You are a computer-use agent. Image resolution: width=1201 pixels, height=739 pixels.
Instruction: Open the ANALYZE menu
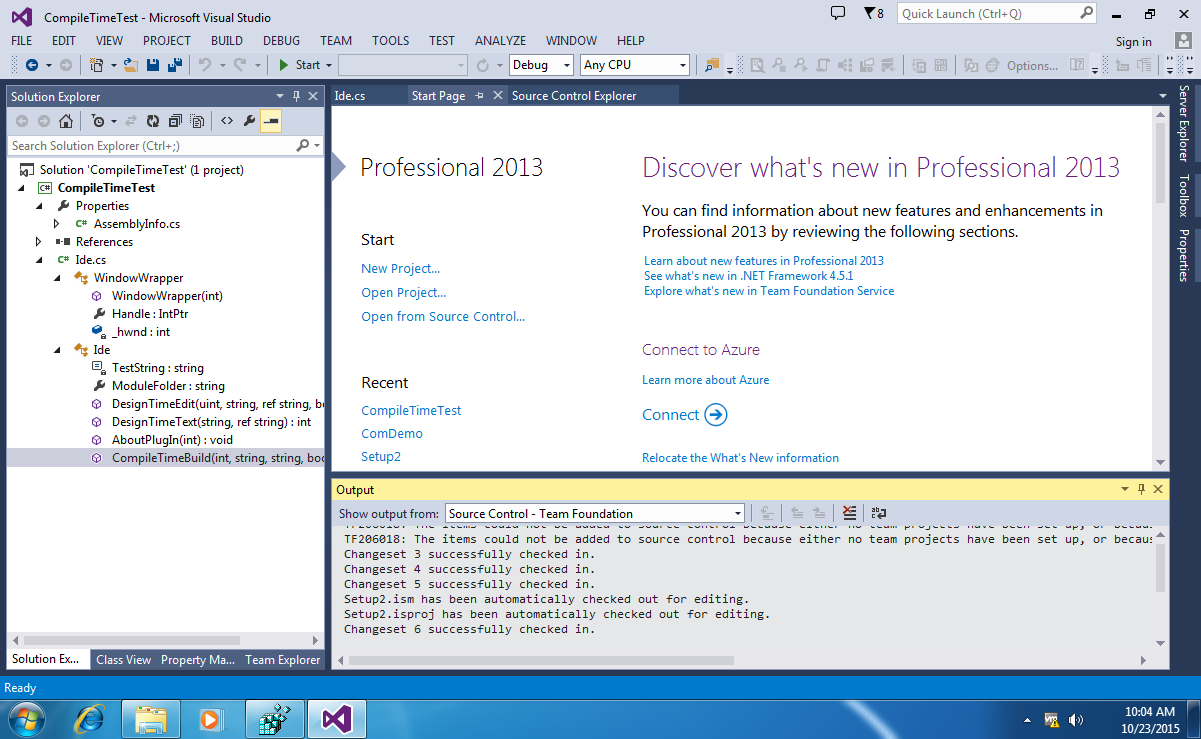point(500,41)
